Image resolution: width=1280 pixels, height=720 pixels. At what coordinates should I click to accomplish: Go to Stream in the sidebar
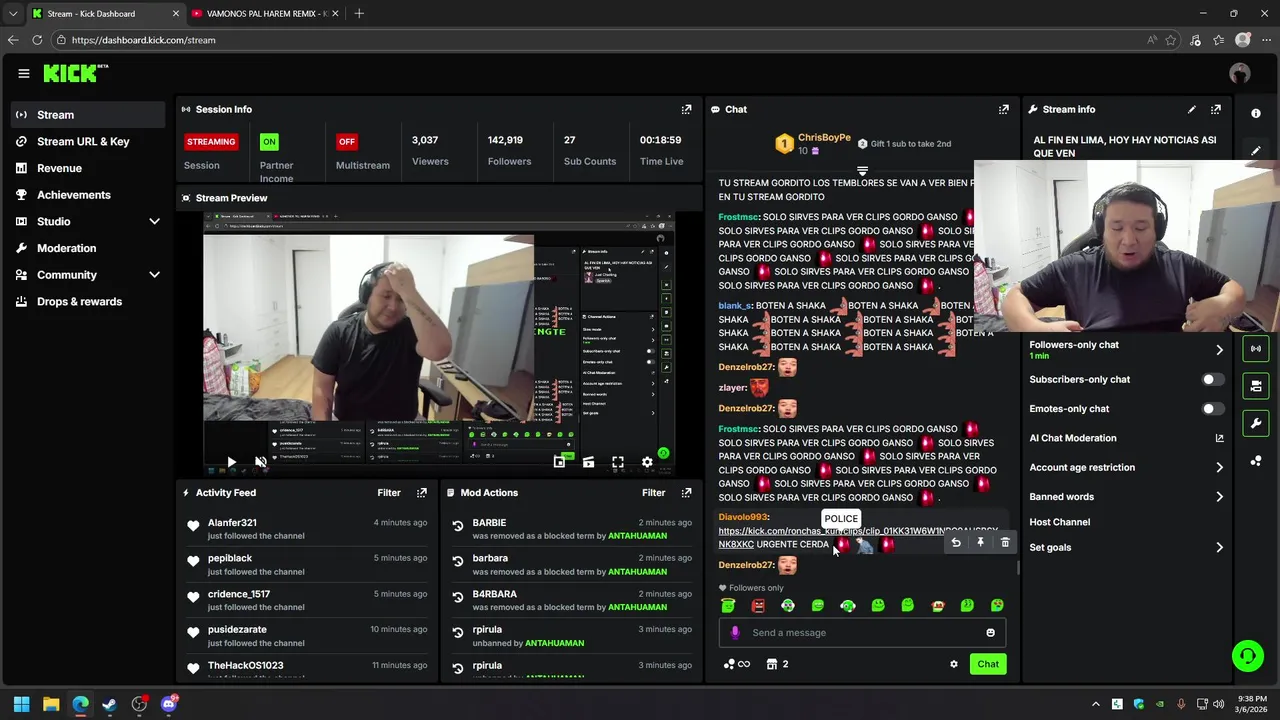click(88, 115)
